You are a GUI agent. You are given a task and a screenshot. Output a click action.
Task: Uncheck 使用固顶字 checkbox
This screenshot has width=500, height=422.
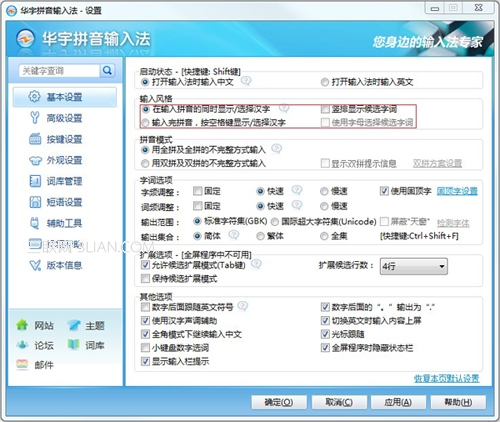tap(384, 191)
